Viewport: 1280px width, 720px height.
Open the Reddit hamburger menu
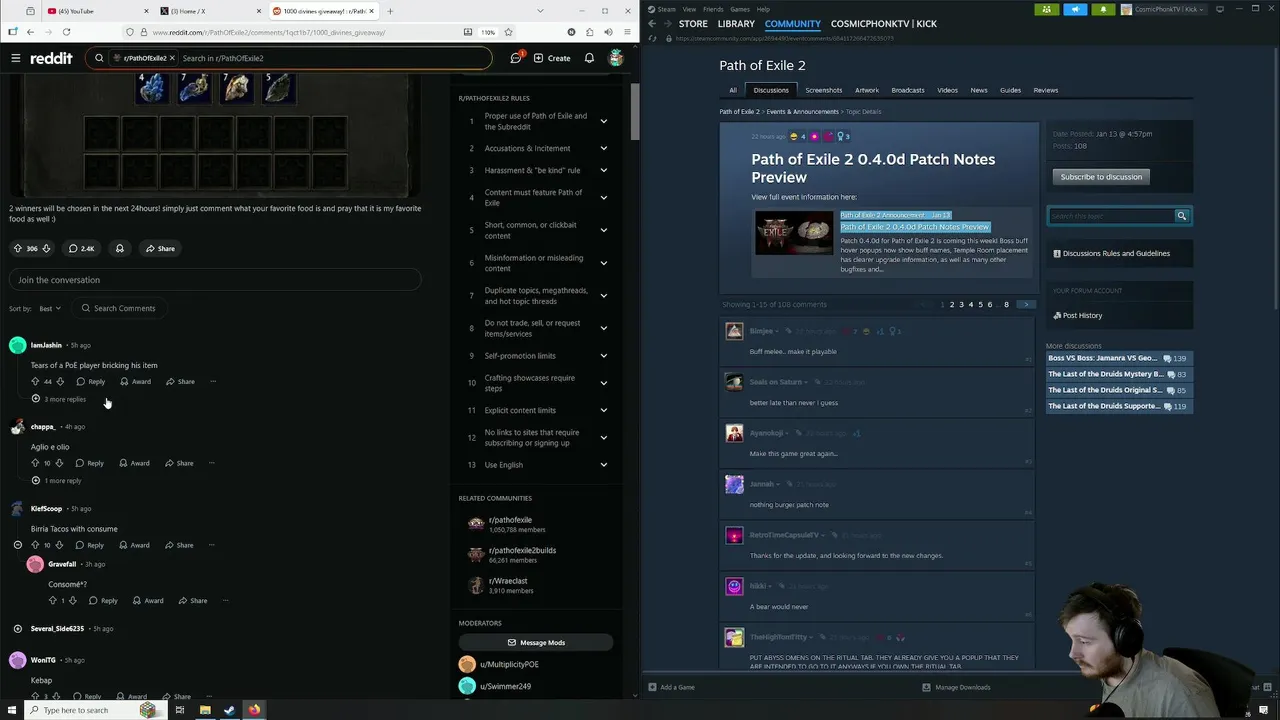[x=16, y=58]
